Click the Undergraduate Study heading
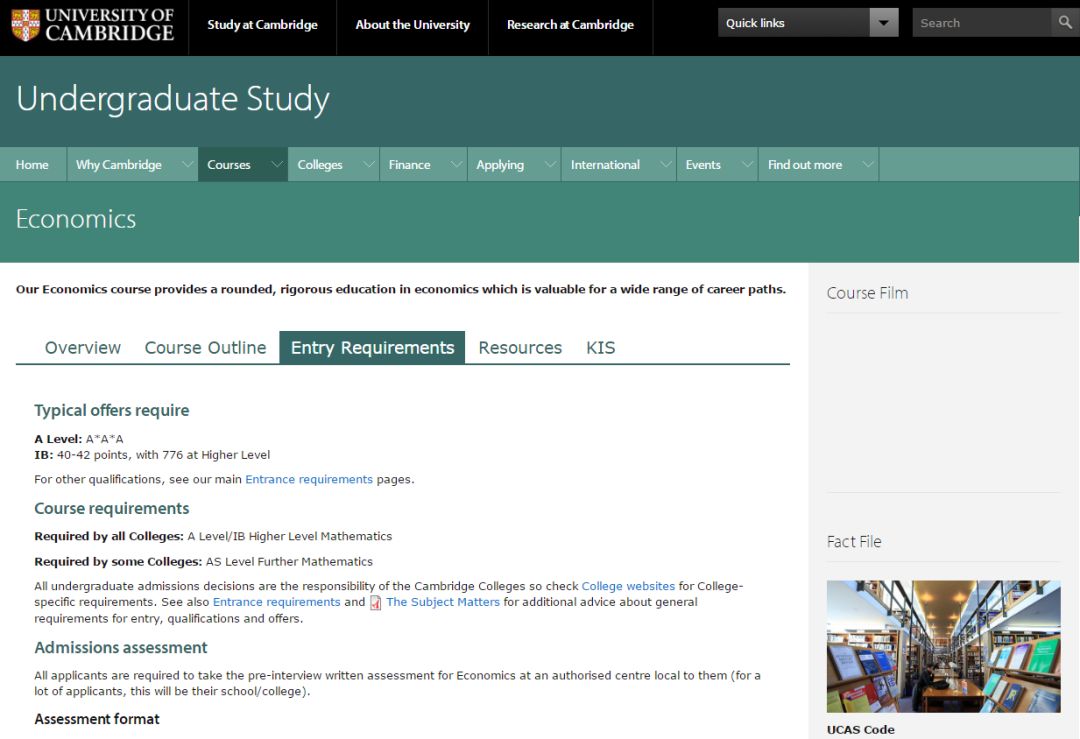1080x739 pixels. point(173,99)
